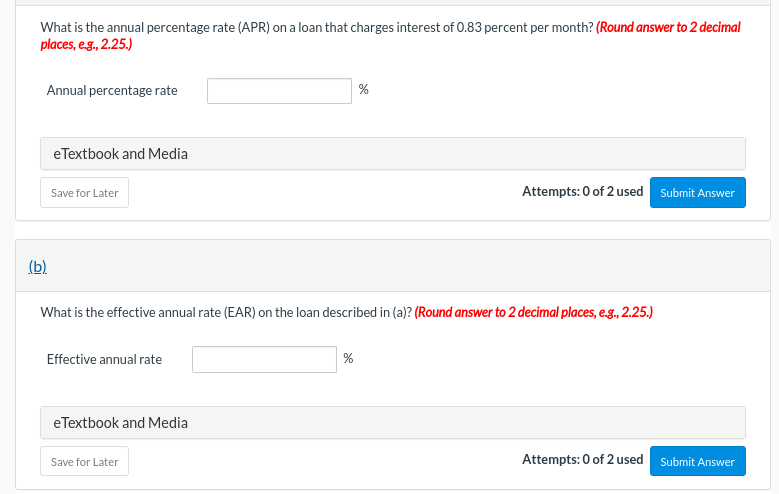Expand eTextbook and Media under EAR question

click(x=392, y=422)
